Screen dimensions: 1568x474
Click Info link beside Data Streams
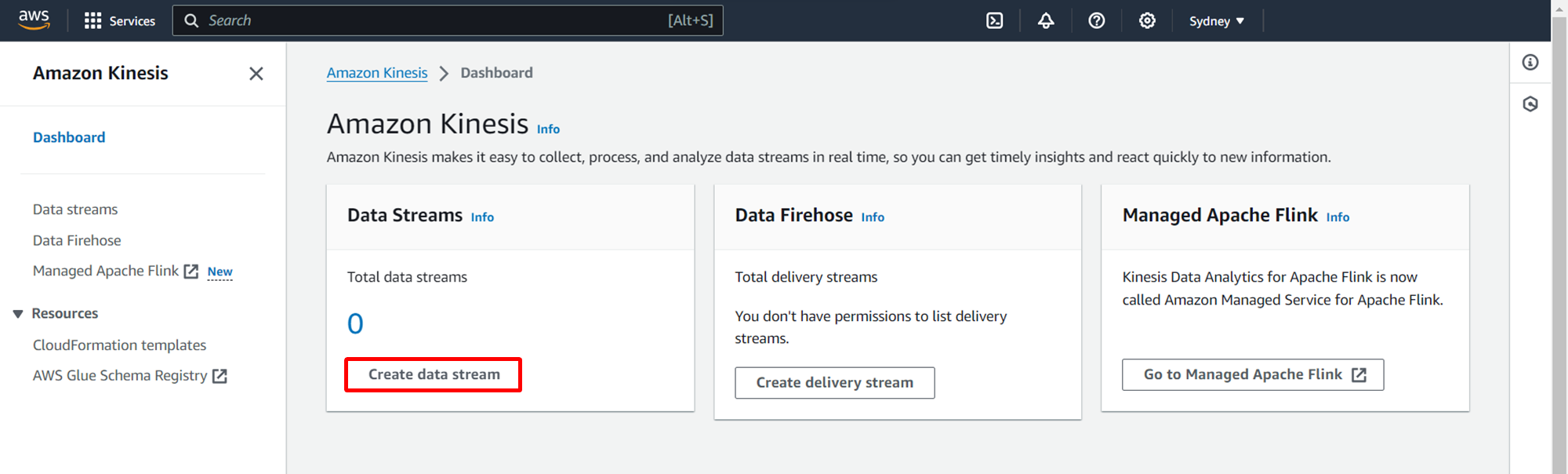pyautogui.click(x=482, y=217)
